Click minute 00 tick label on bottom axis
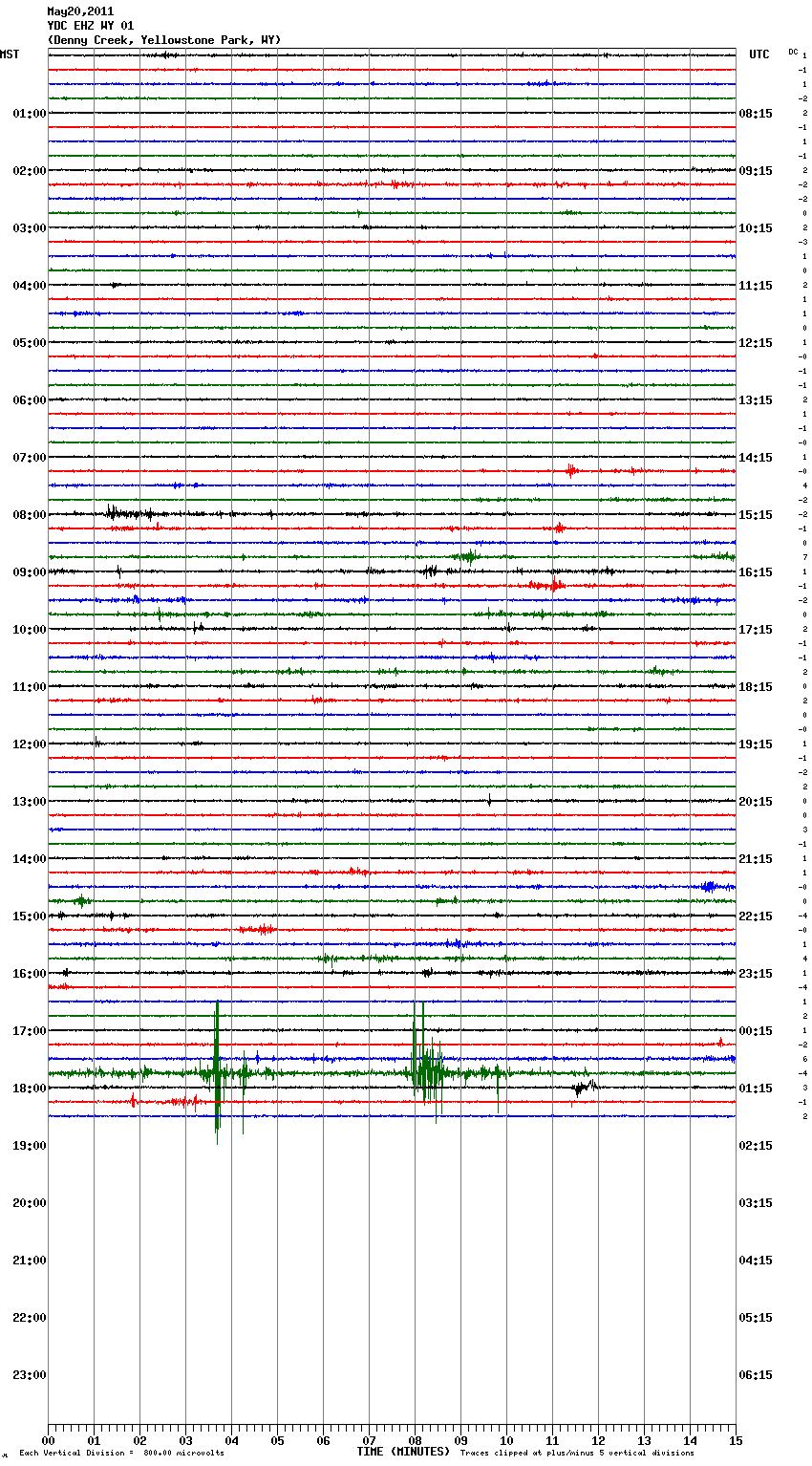 [48, 1440]
